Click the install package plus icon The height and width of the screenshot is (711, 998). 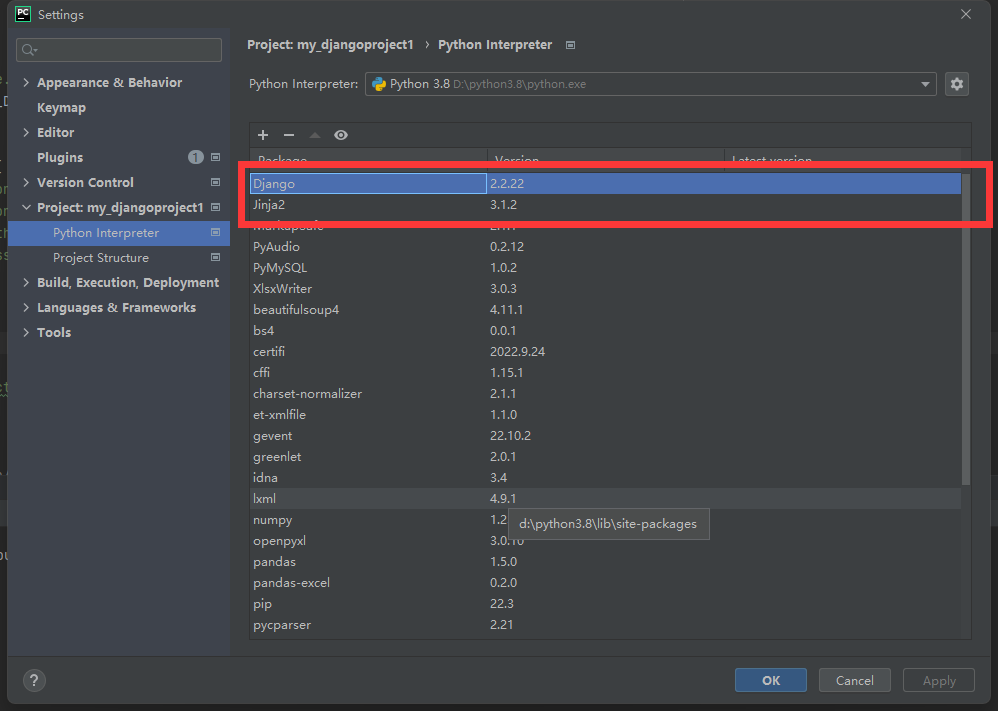click(263, 135)
